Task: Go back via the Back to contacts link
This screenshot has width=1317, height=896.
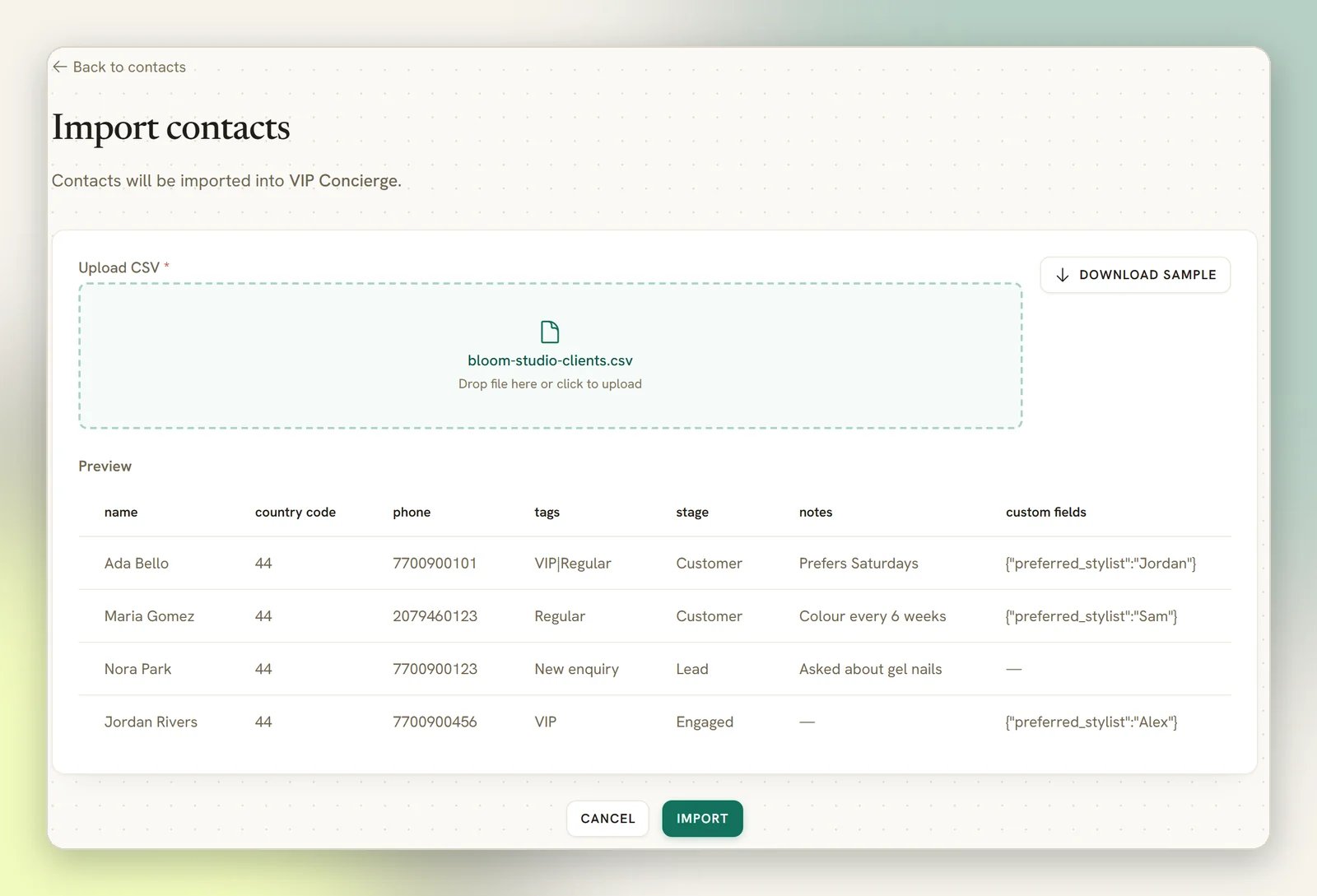Action: coord(119,67)
